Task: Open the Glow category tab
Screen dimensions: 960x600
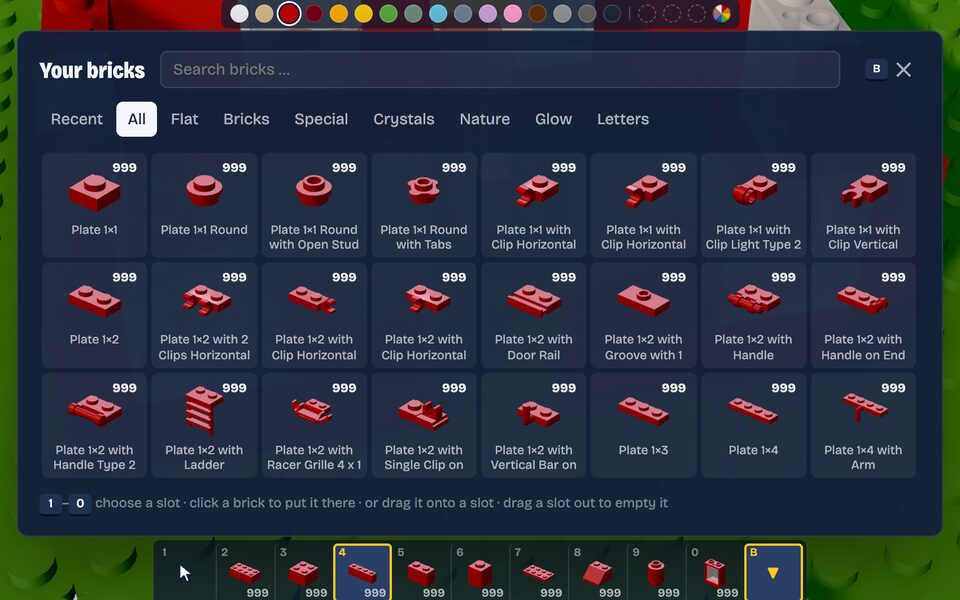Action: point(553,119)
